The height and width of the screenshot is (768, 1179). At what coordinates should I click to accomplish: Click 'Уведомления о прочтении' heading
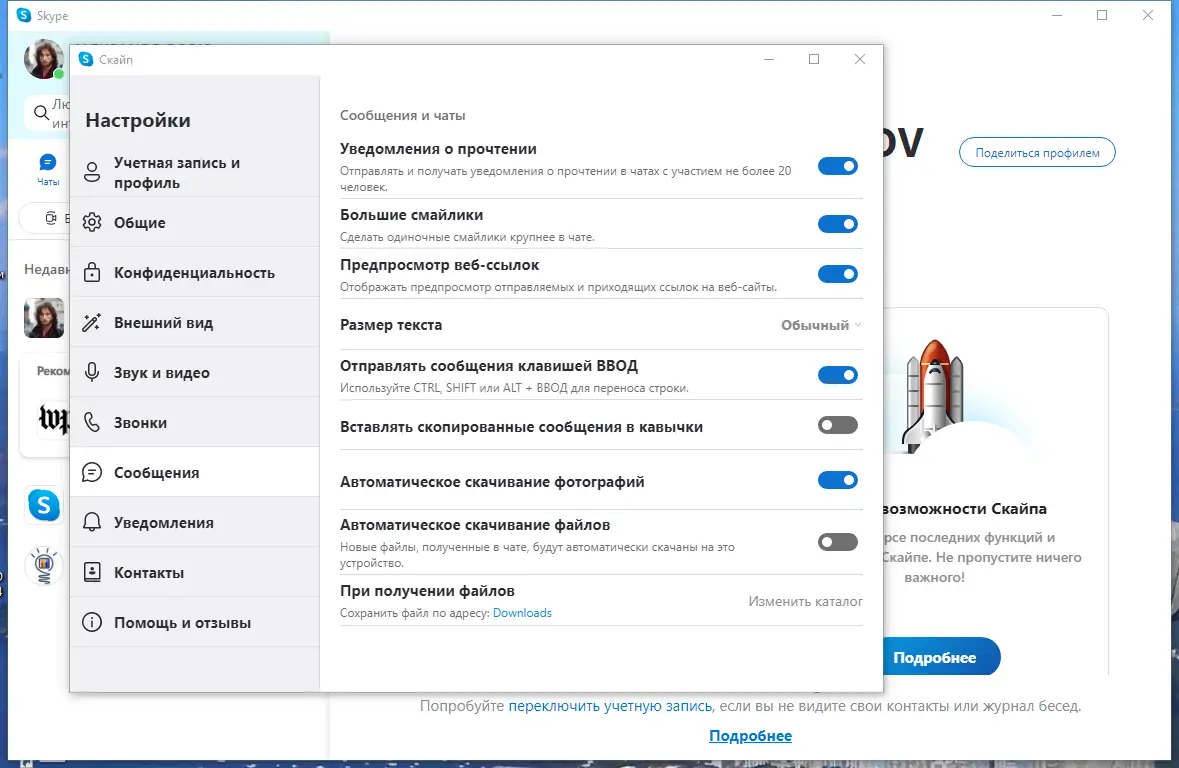438,149
